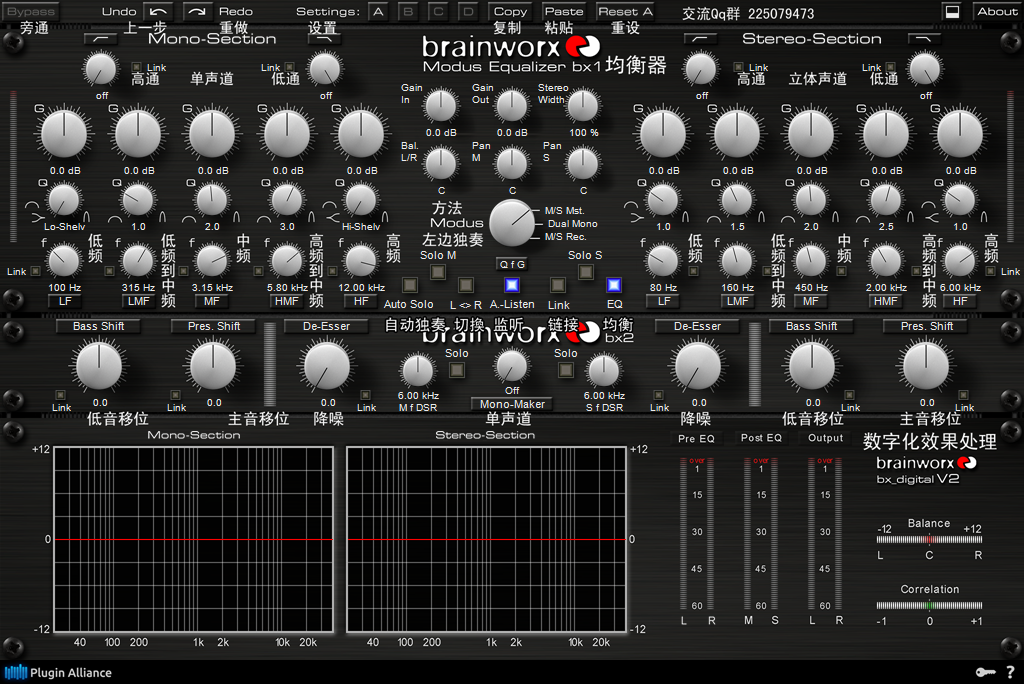Image resolution: width=1024 pixels, height=684 pixels.
Task: Click the Mono-Maker knob set to Off
Action: pos(511,366)
